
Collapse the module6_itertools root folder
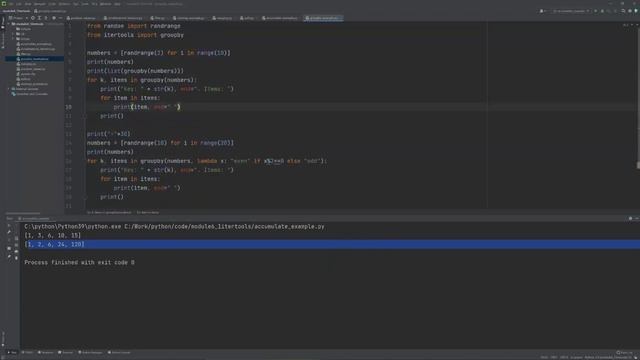8,24
